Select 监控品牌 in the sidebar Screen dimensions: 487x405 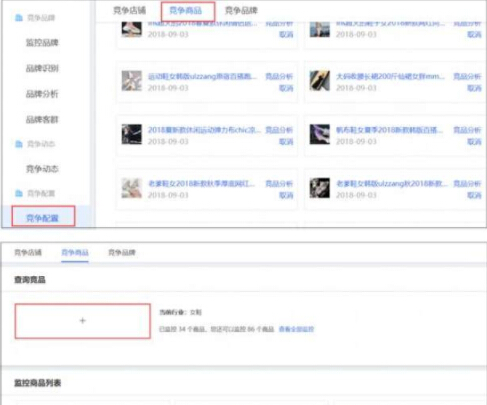(42, 43)
